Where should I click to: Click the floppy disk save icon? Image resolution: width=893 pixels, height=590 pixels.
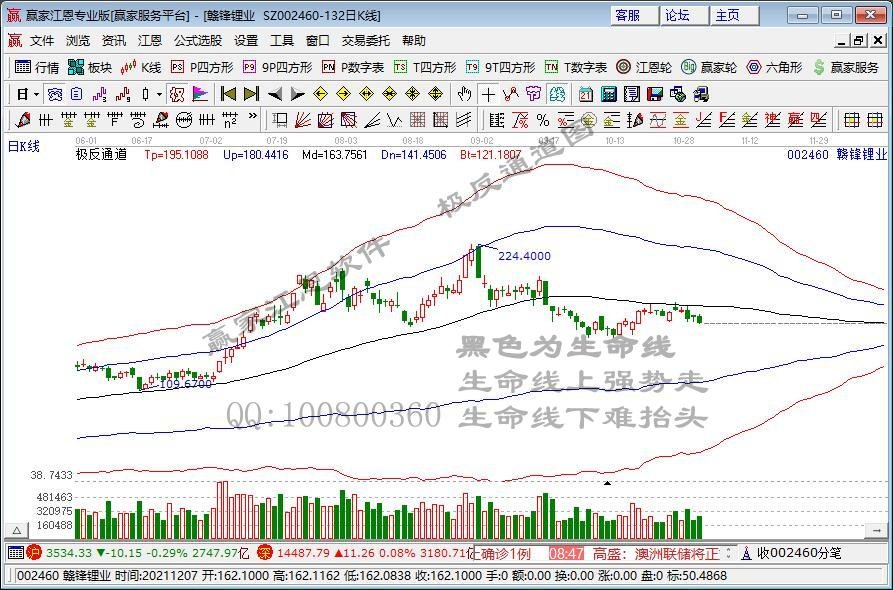click(x=655, y=94)
